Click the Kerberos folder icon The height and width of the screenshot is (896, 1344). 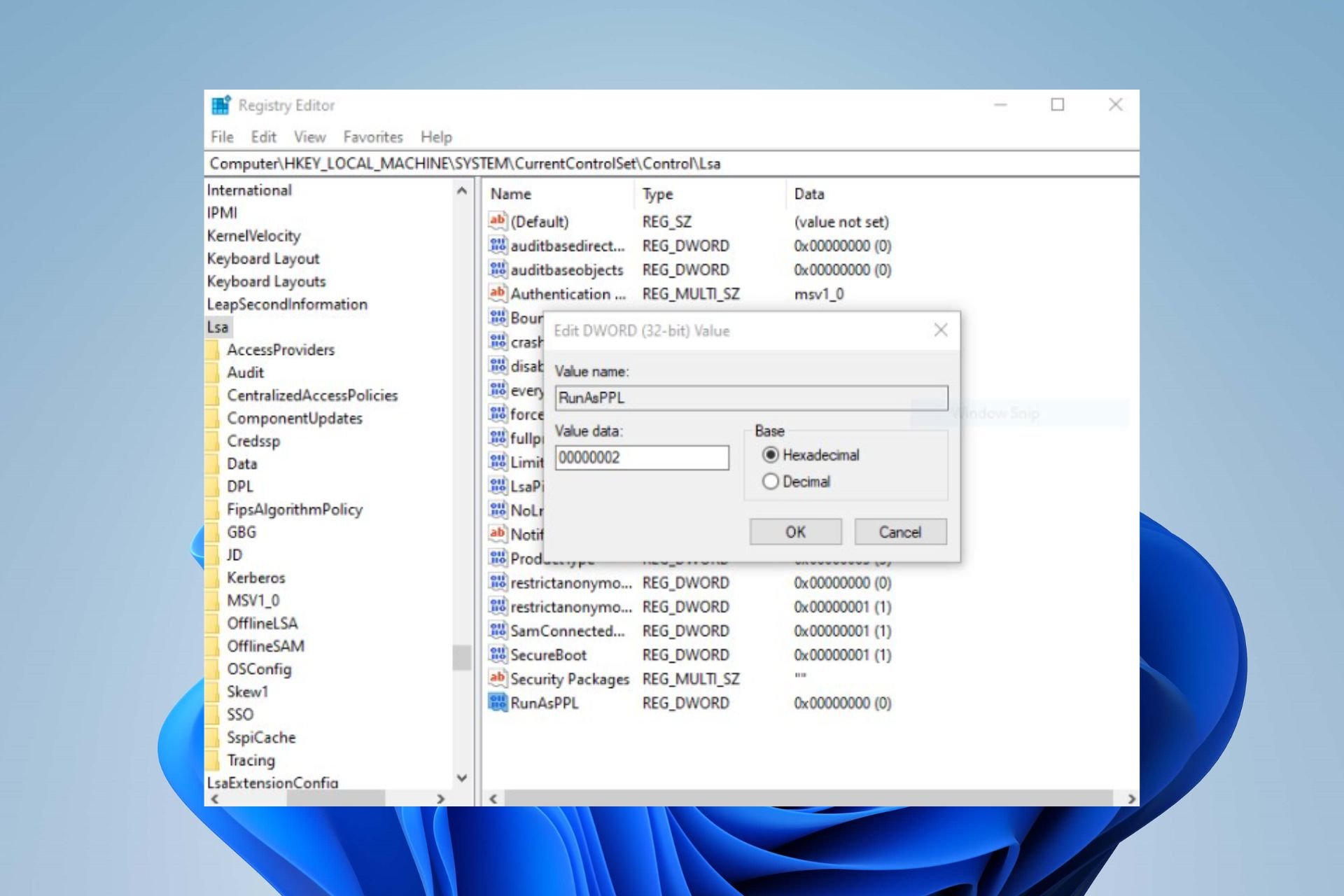[x=213, y=577]
